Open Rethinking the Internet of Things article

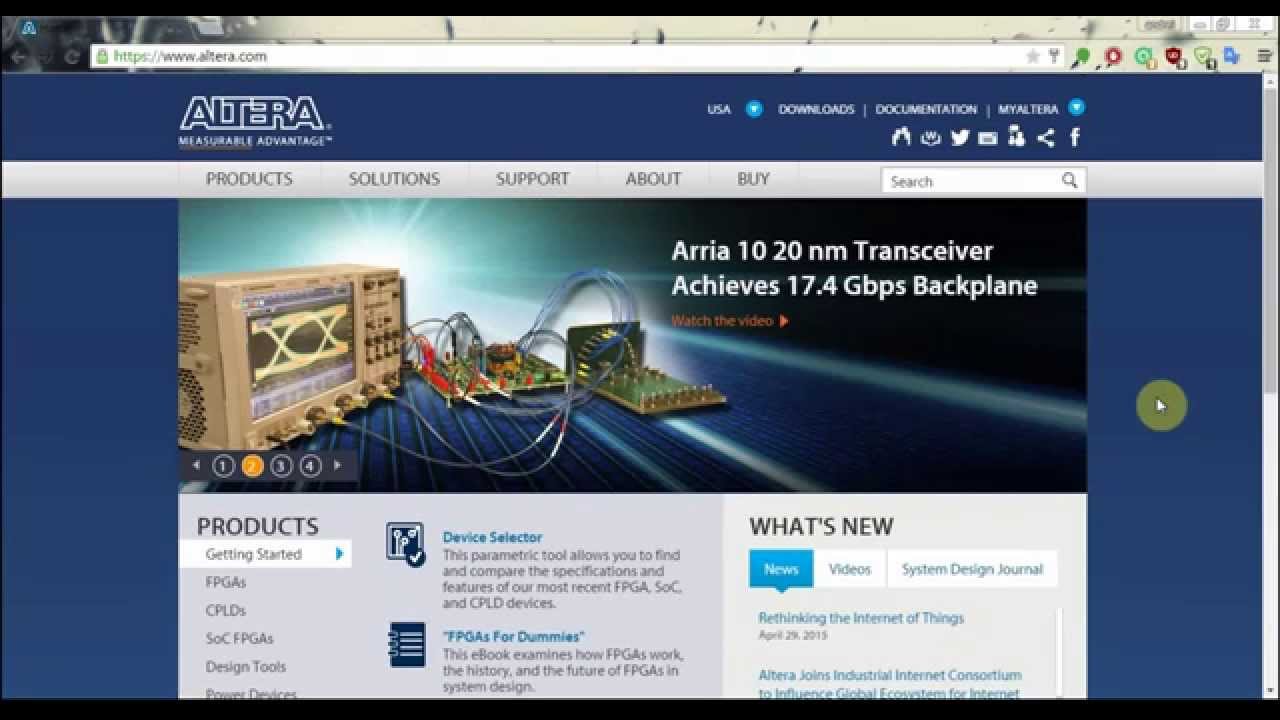861,618
